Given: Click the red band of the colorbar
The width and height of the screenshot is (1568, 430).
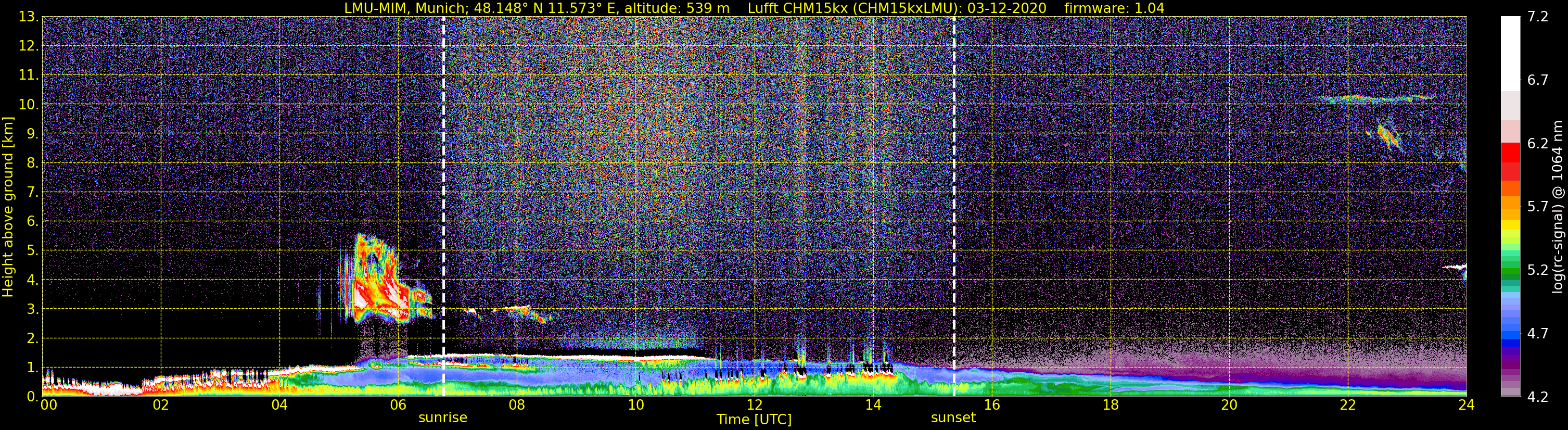Looking at the screenshot, I should 1510,161.
